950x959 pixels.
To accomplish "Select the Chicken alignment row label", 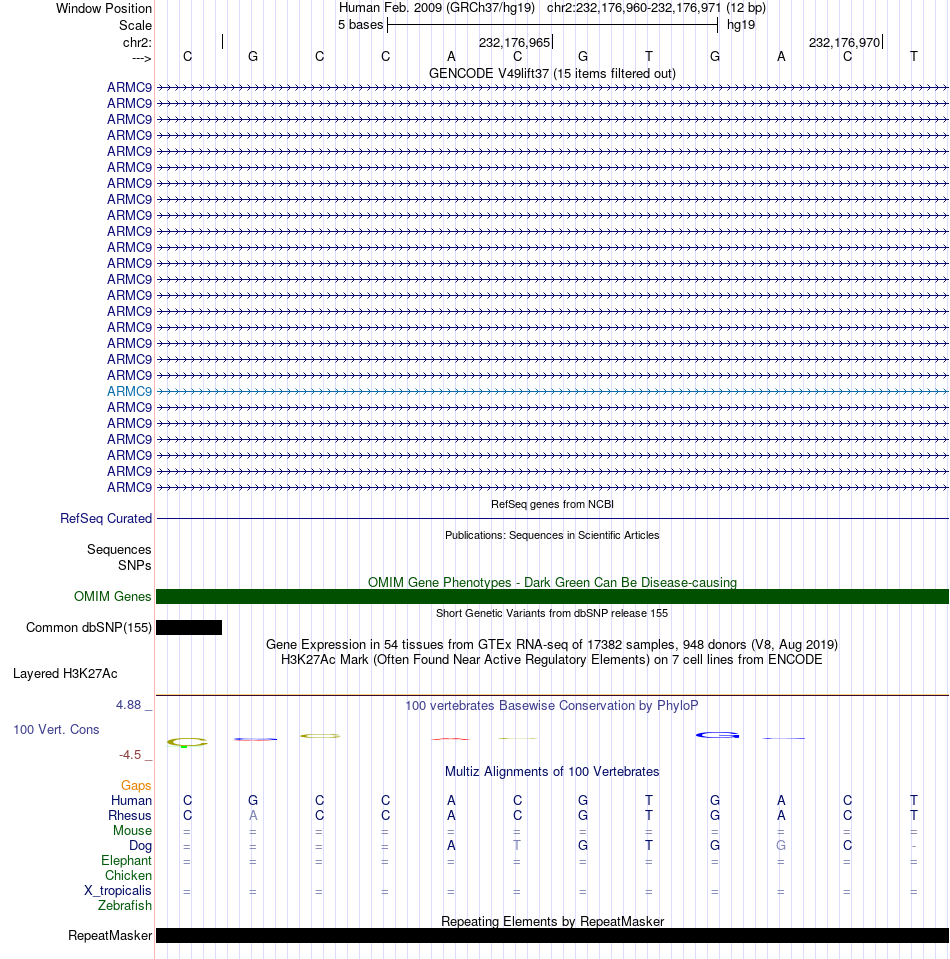I will [128, 875].
